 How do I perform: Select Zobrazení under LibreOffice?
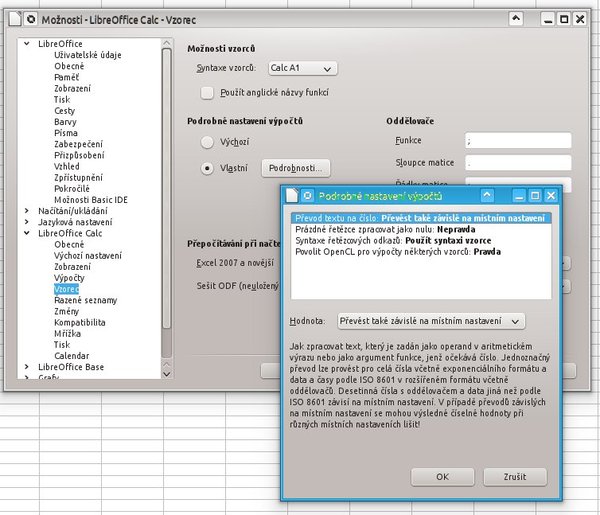pyautogui.click(x=72, y=88)
